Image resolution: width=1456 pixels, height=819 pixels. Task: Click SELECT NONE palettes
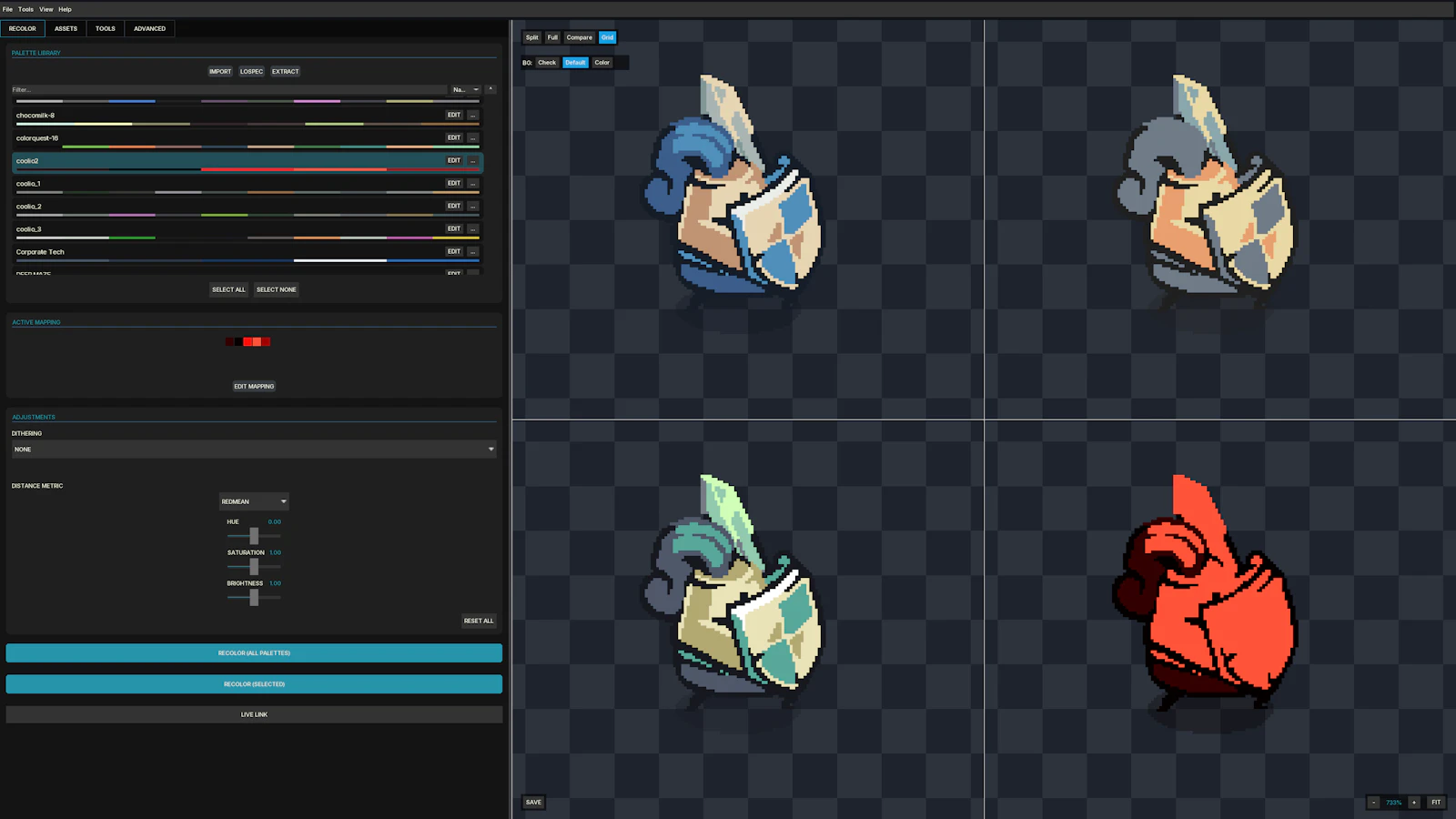point(277,289)
